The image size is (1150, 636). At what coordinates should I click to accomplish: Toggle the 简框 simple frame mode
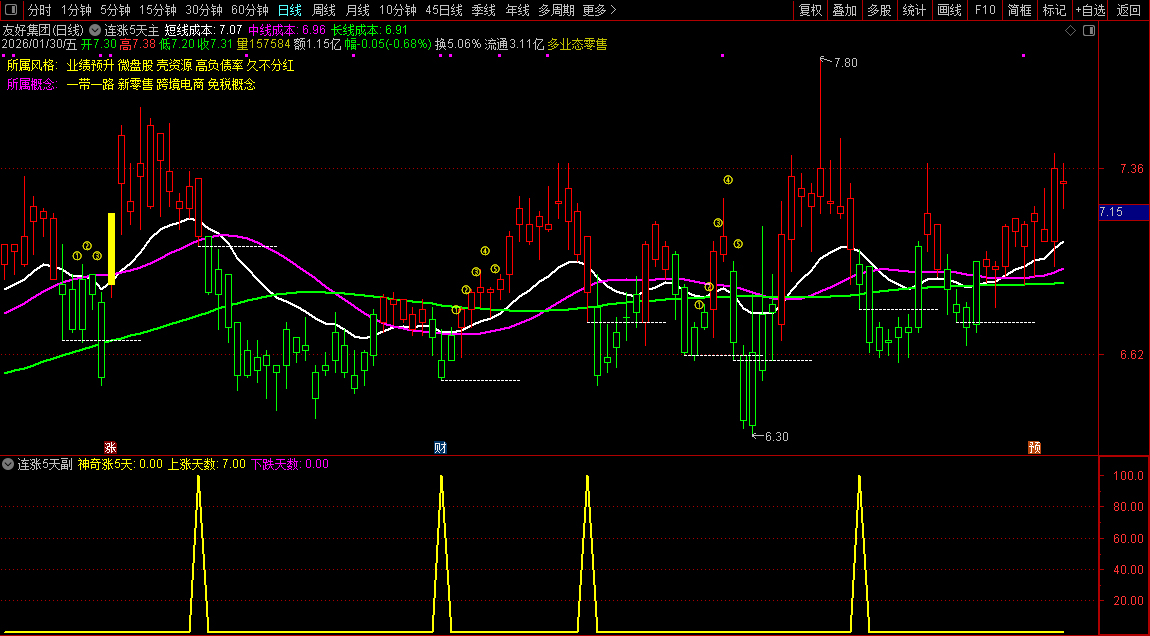1019,10
